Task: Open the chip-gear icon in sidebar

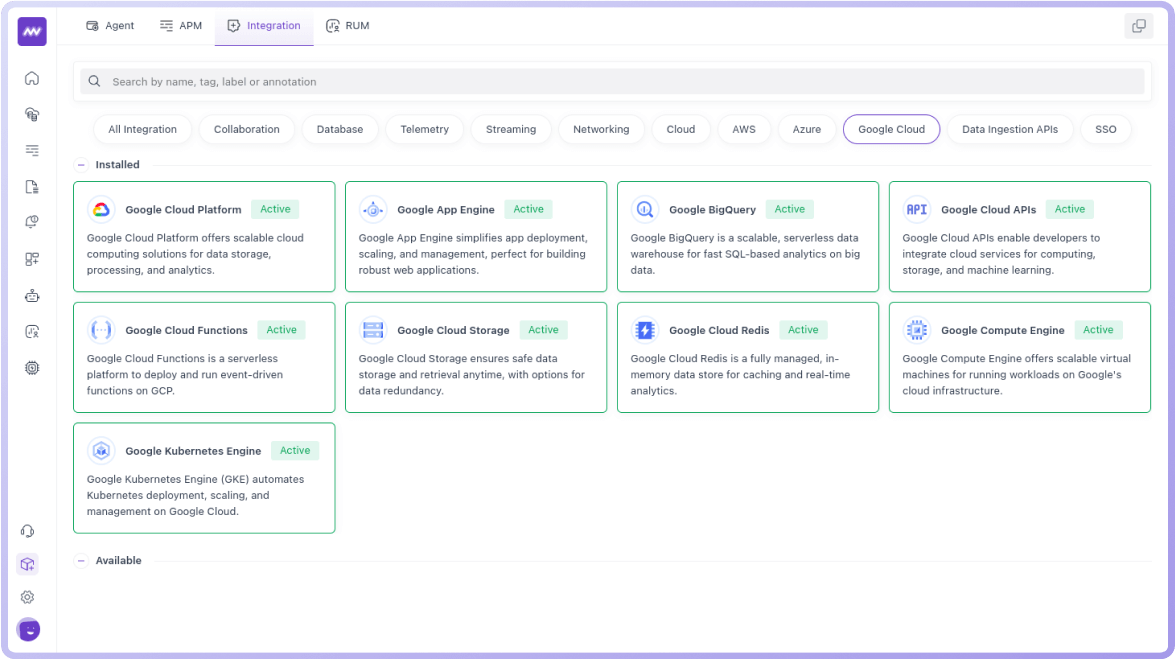Action: [x=31, y=367]
